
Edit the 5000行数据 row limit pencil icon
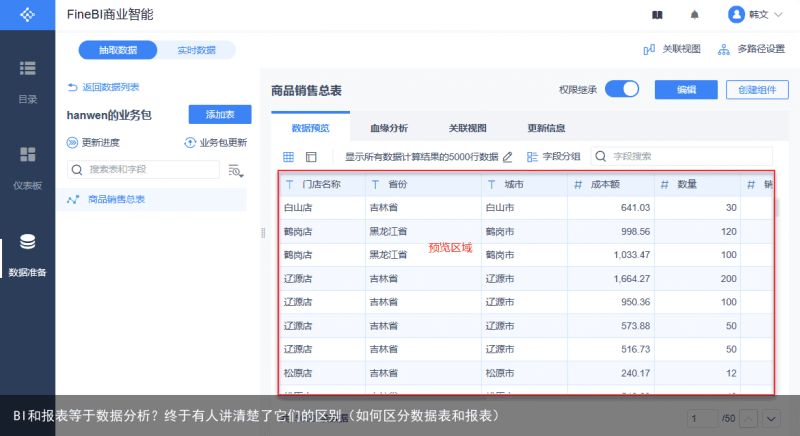(x=507, y=157)
